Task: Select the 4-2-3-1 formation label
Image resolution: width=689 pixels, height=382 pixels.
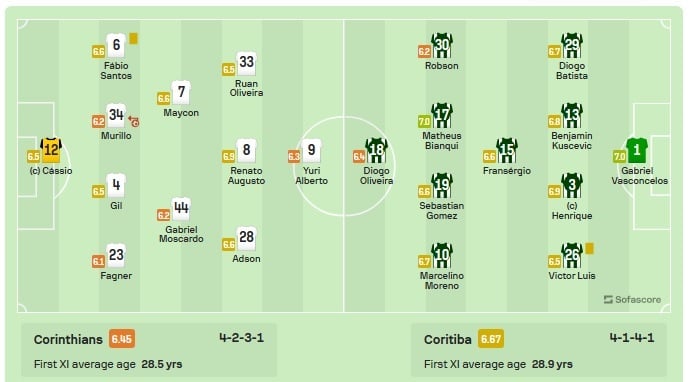Action: [242, 338]
